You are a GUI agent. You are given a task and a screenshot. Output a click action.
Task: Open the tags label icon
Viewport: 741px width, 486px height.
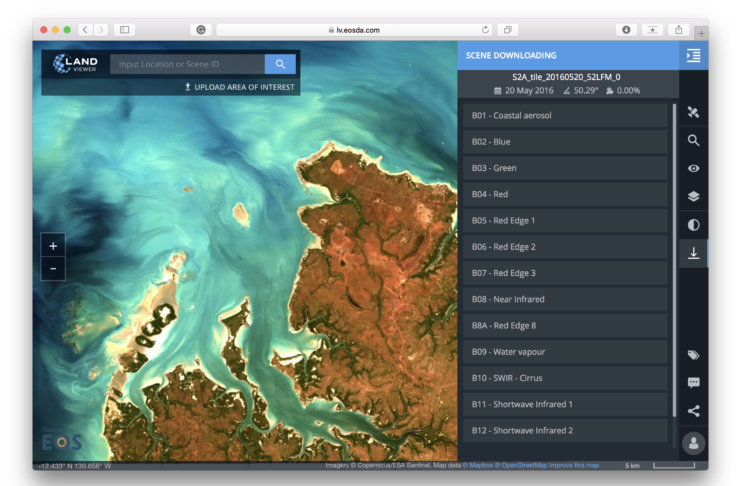693,355
